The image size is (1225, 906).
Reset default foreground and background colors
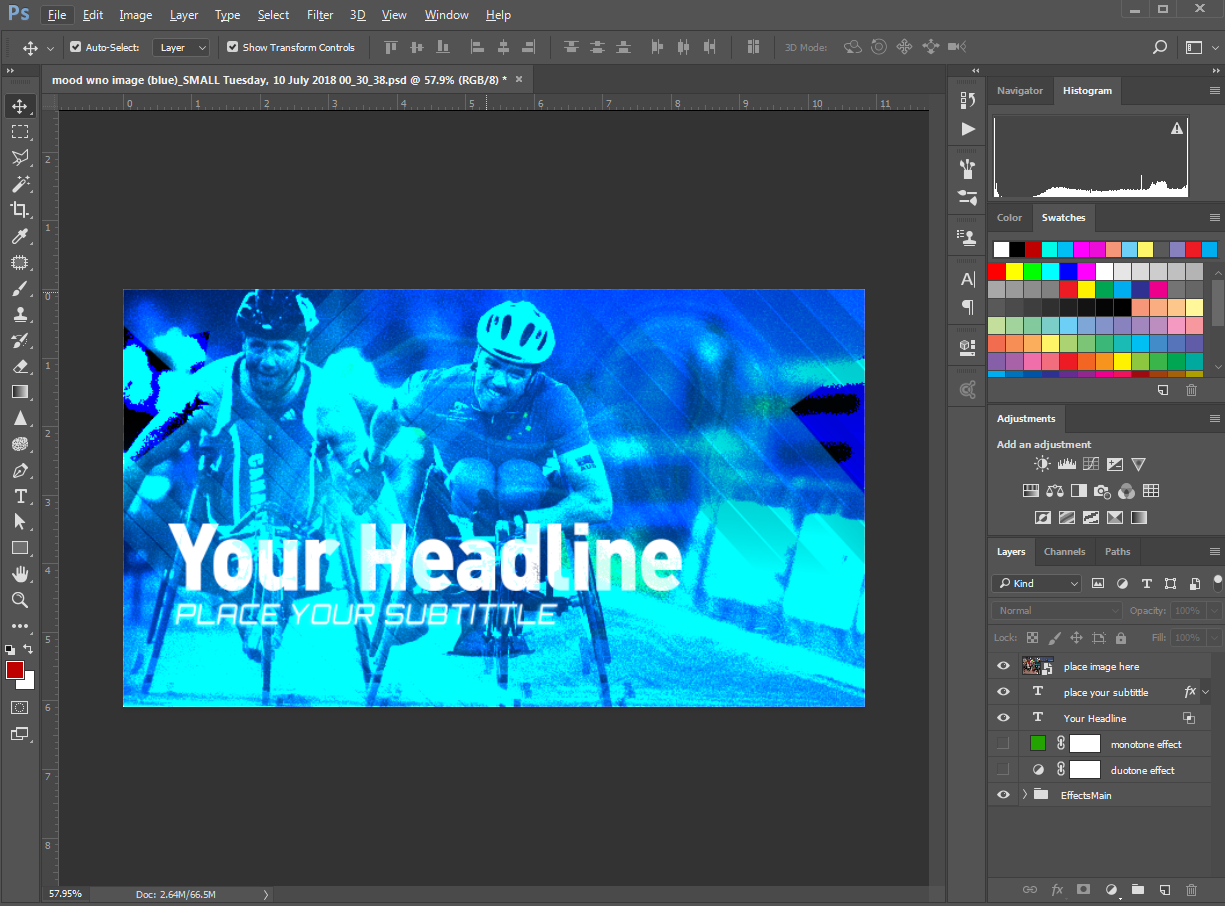pyautogui.click(x=10, y=649)
